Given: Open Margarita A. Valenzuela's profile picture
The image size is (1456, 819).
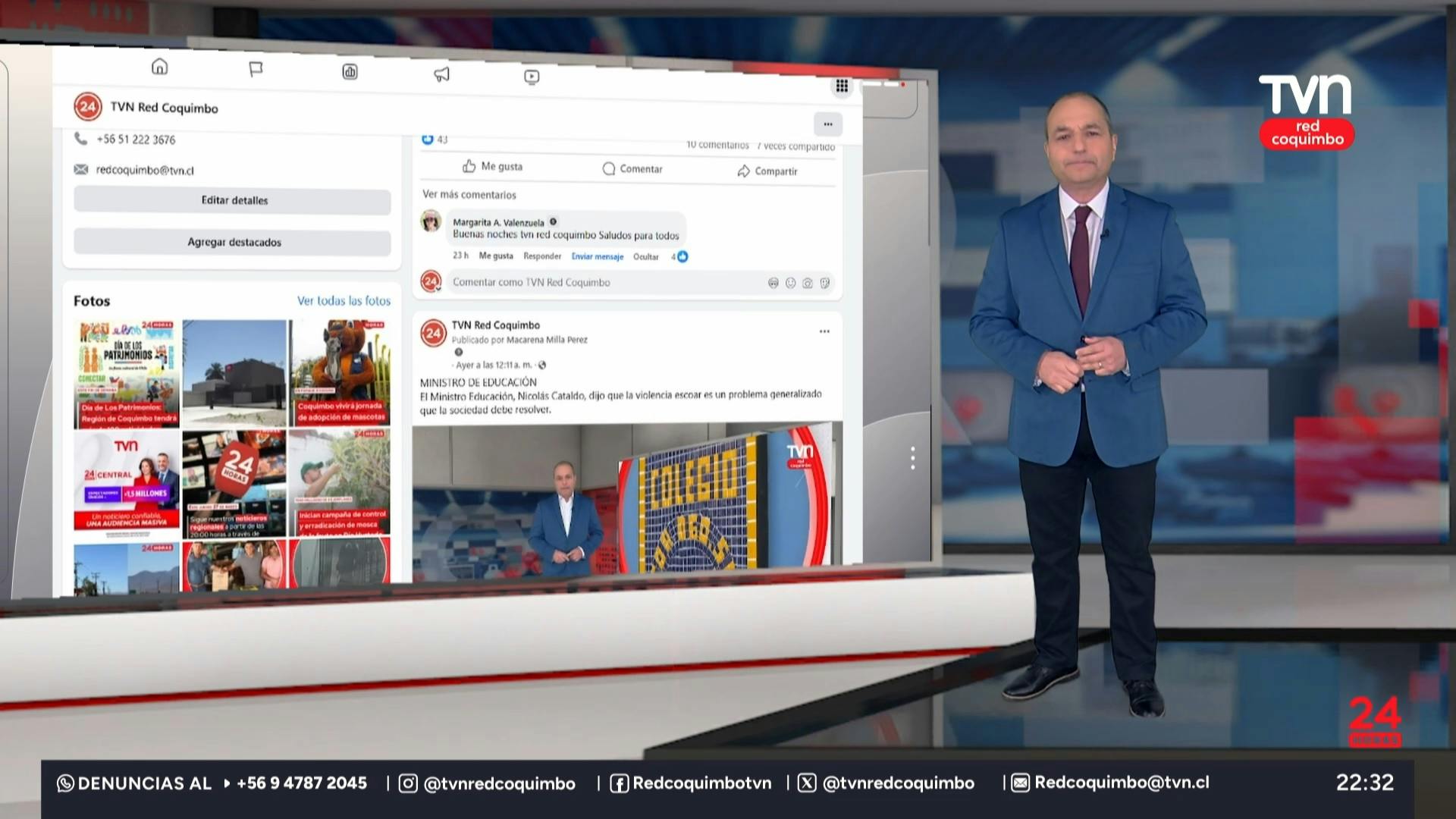Looking at the screenshot, I should pyautogui.click(x=431, y=221).
